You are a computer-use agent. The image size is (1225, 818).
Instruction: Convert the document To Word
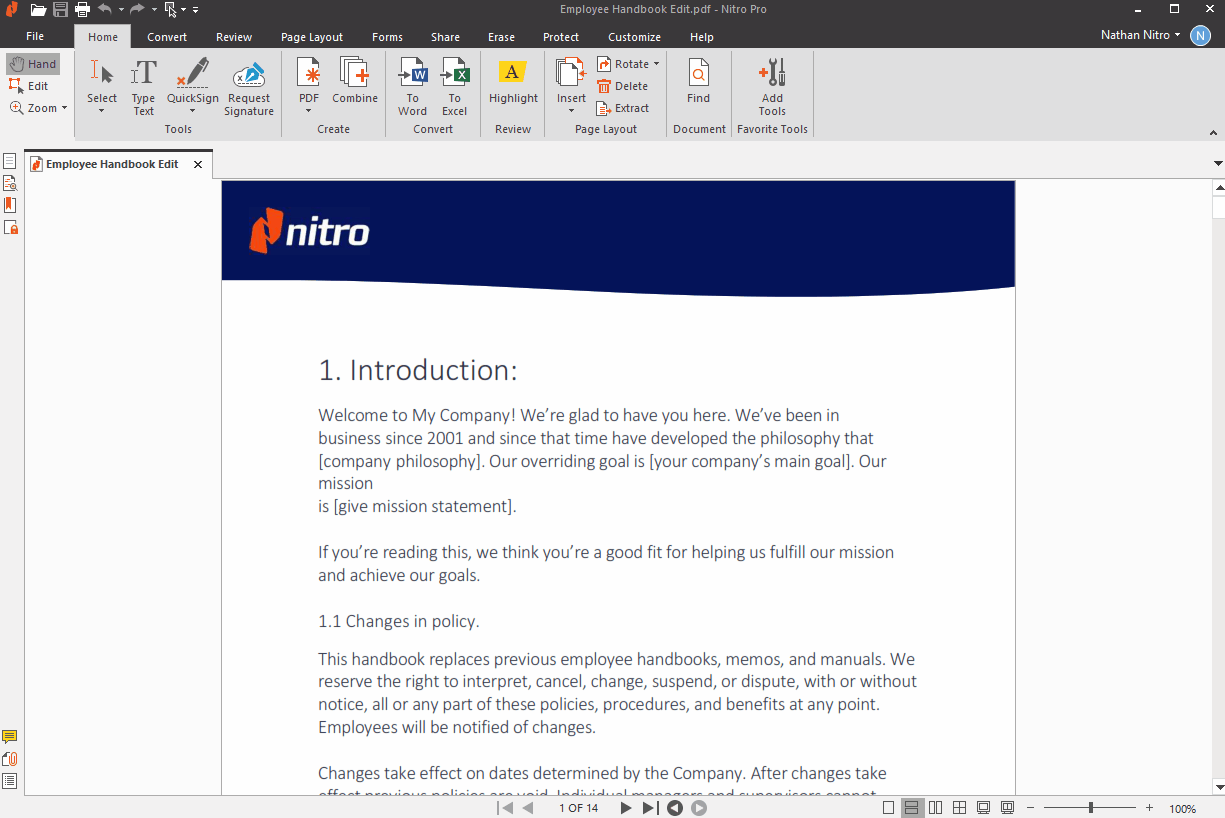click(412, 85)
